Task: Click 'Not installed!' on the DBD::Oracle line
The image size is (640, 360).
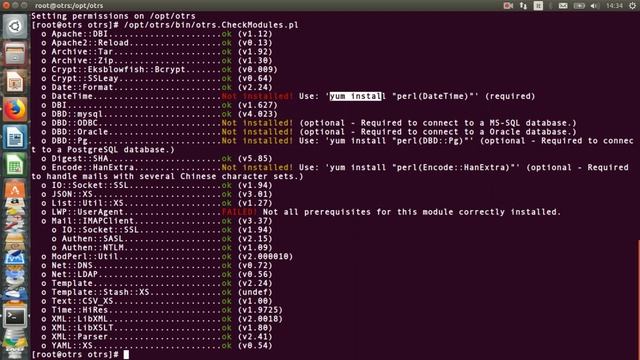Action: tap(257, 132)
